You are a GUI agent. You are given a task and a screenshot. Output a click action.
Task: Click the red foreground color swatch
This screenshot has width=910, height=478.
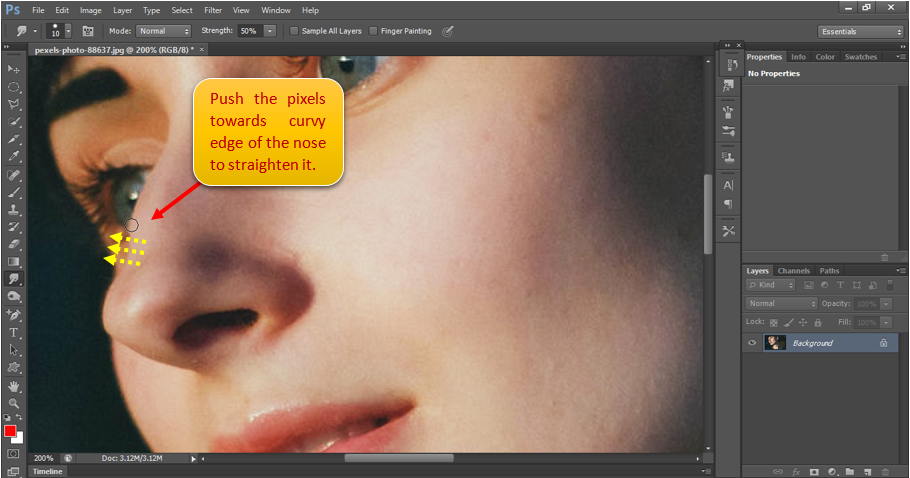coord(10,431)
